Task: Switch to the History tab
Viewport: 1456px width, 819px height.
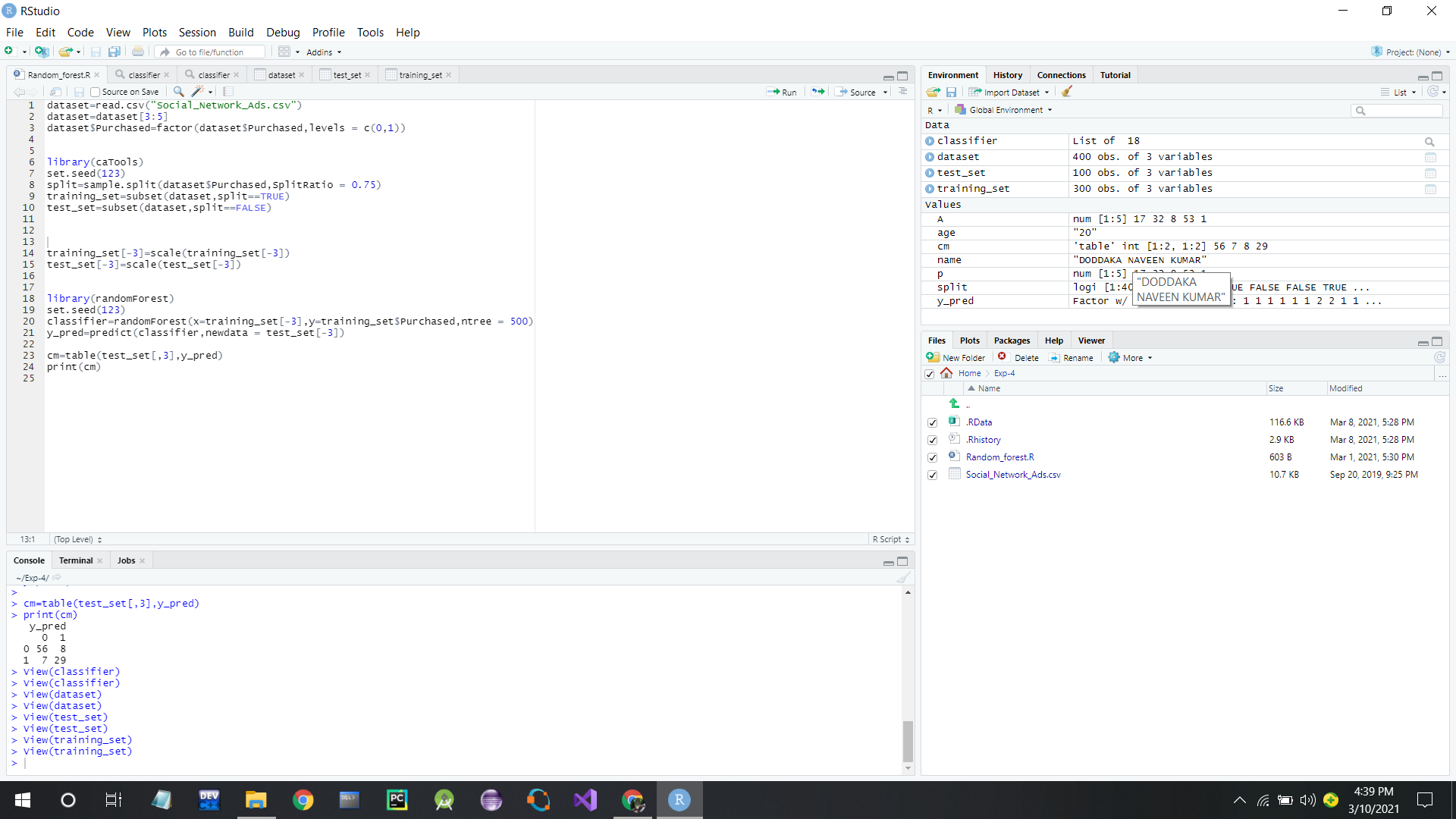Action: (1007, 74)
